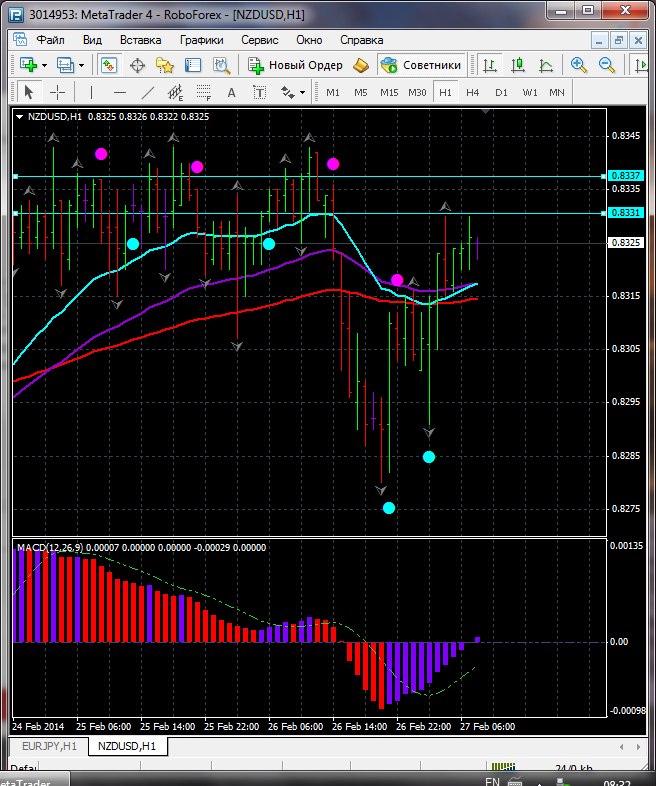Select the 0.8331 horizontal line label
The image size is (656, 786).
(x=625, y=213)
